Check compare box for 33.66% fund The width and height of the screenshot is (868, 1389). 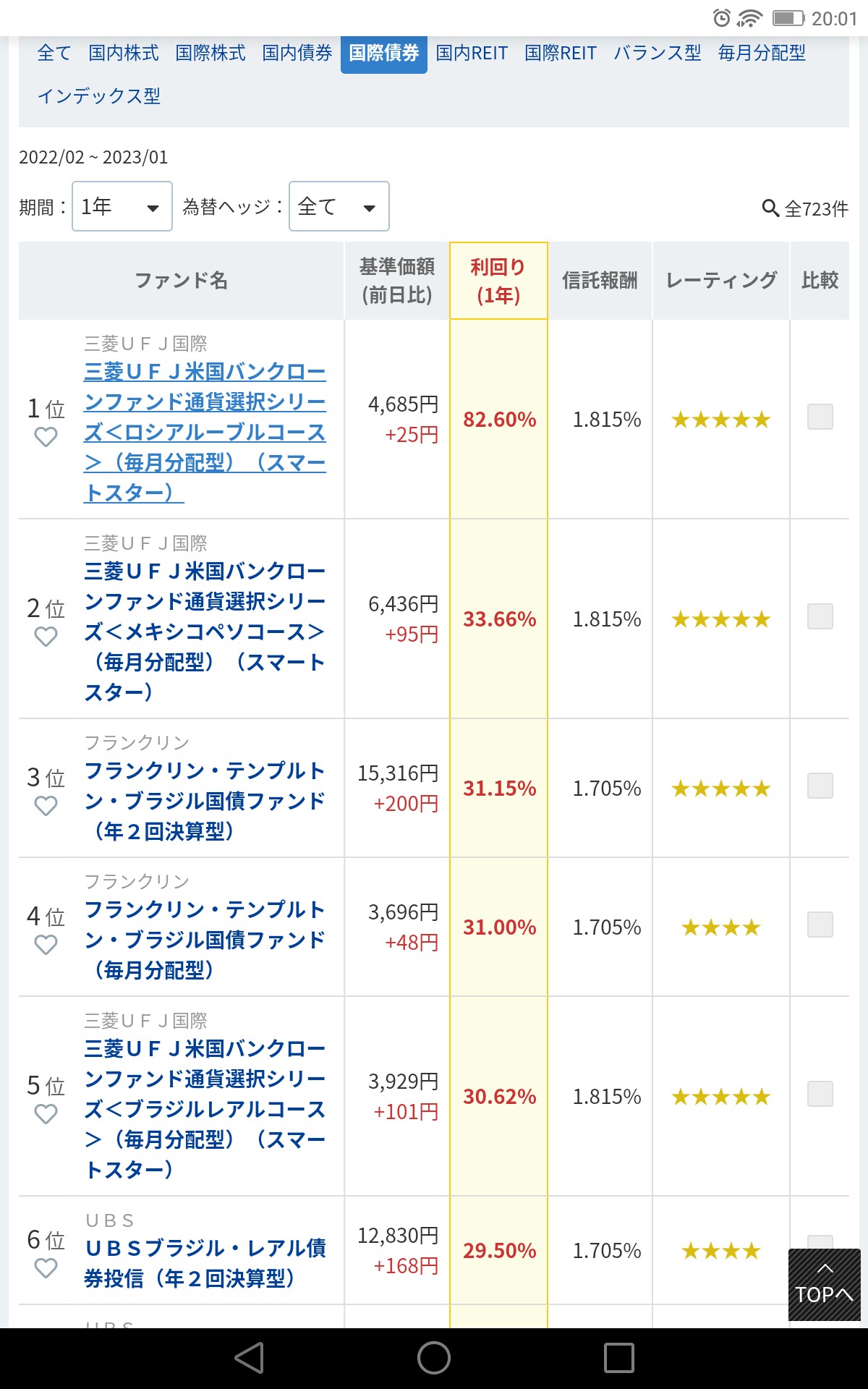tap(820, 616)
